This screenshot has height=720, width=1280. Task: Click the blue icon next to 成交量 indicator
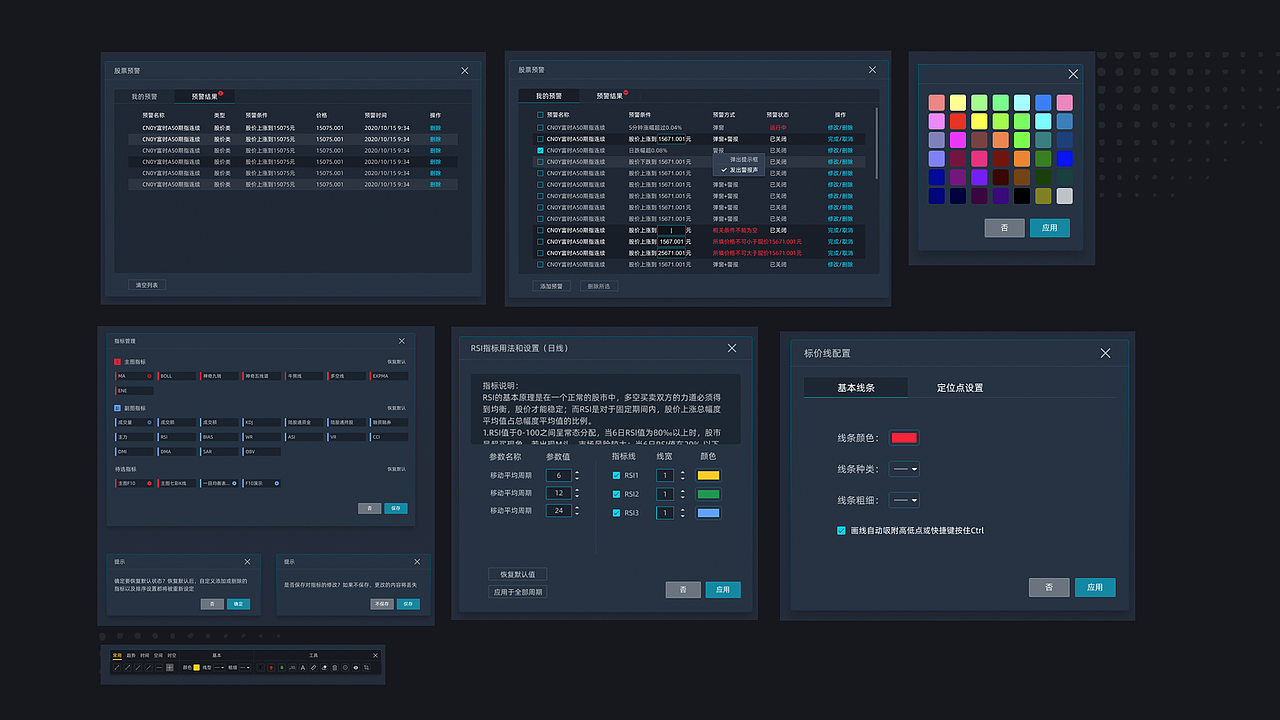point(149,423)
